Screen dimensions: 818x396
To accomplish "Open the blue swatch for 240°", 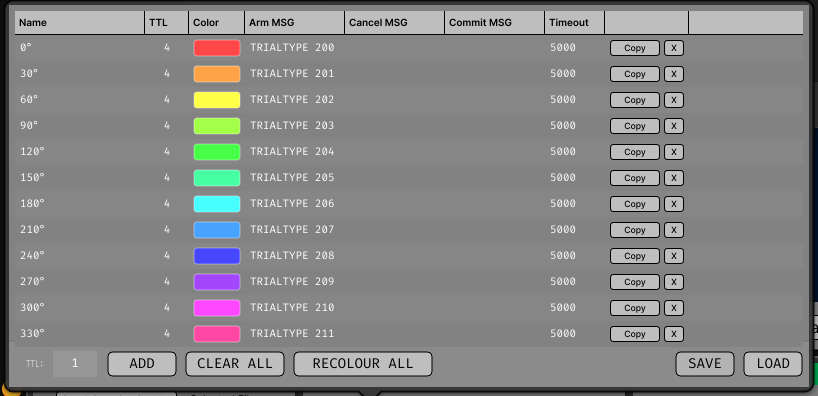I will pyautogui.click(x=216, y=256).
